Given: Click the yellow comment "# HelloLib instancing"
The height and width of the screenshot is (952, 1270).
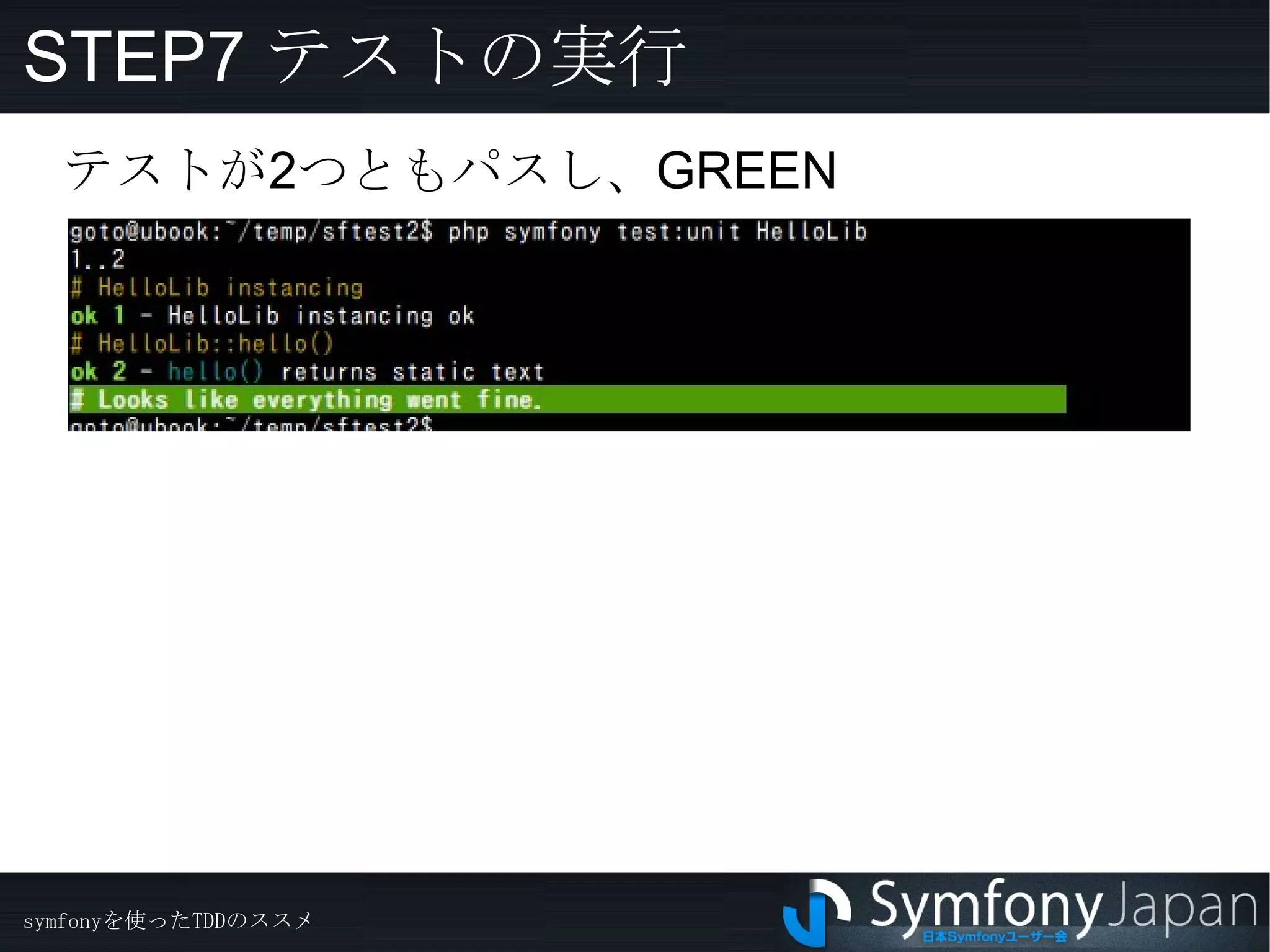Looking at the screenshot, I should [x=216, y=288].
